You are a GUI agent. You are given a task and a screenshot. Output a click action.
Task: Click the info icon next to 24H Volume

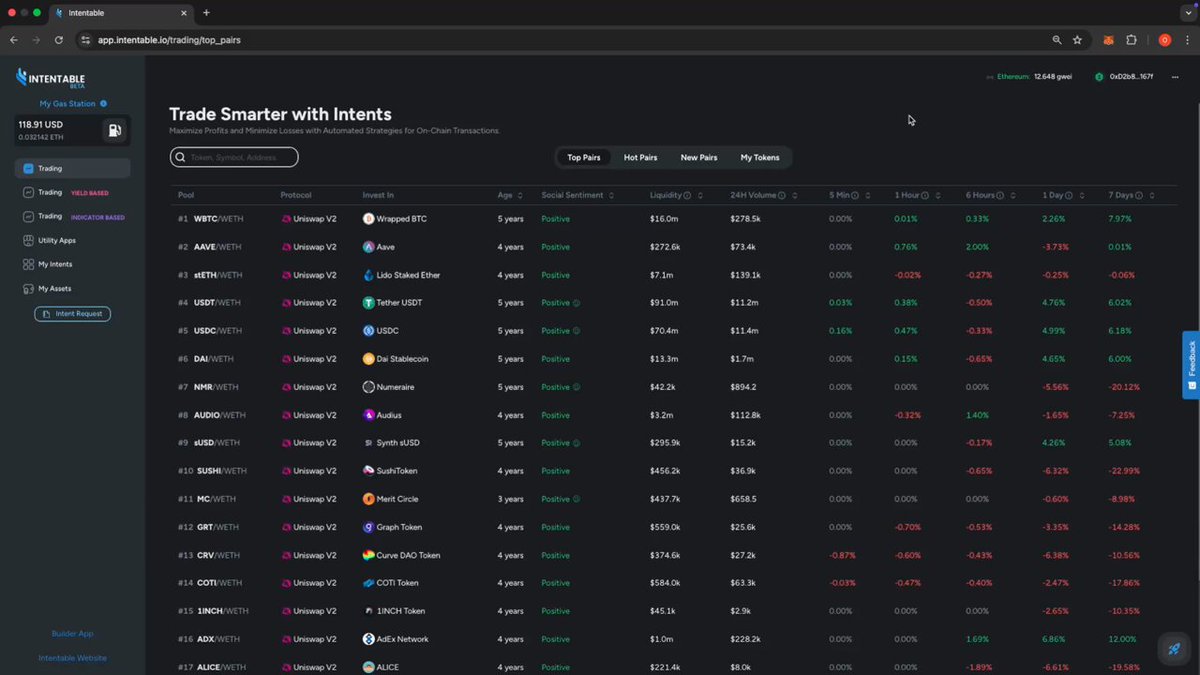[x=782, y=196]
